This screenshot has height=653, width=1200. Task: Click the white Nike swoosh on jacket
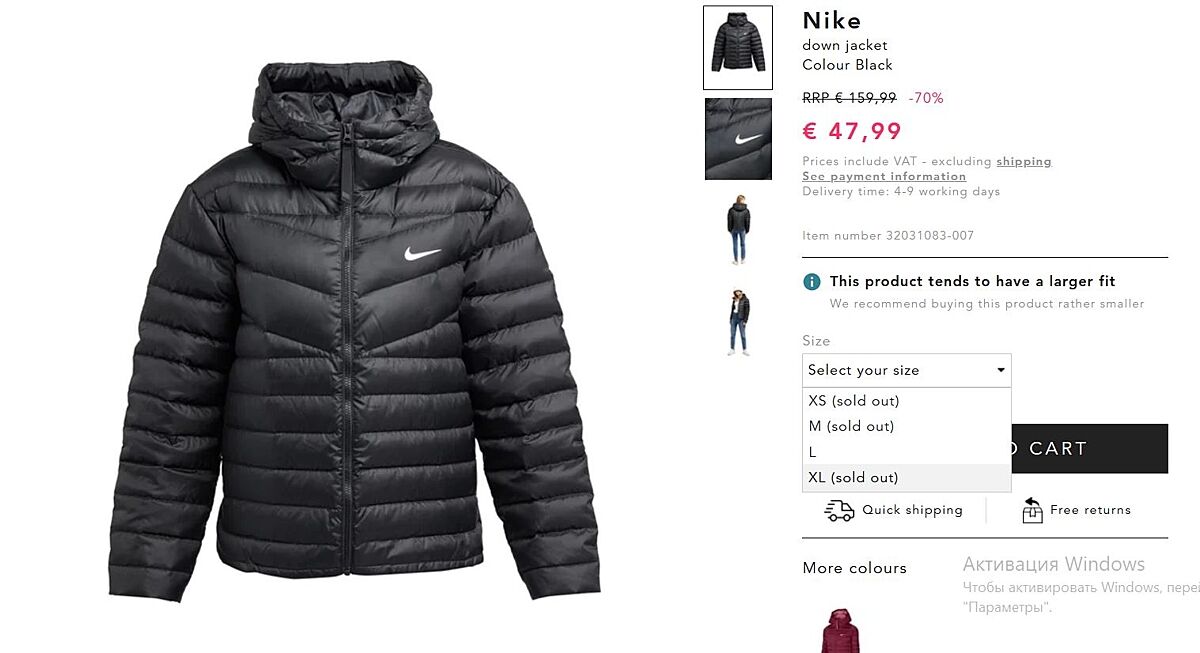pos(422,254)
